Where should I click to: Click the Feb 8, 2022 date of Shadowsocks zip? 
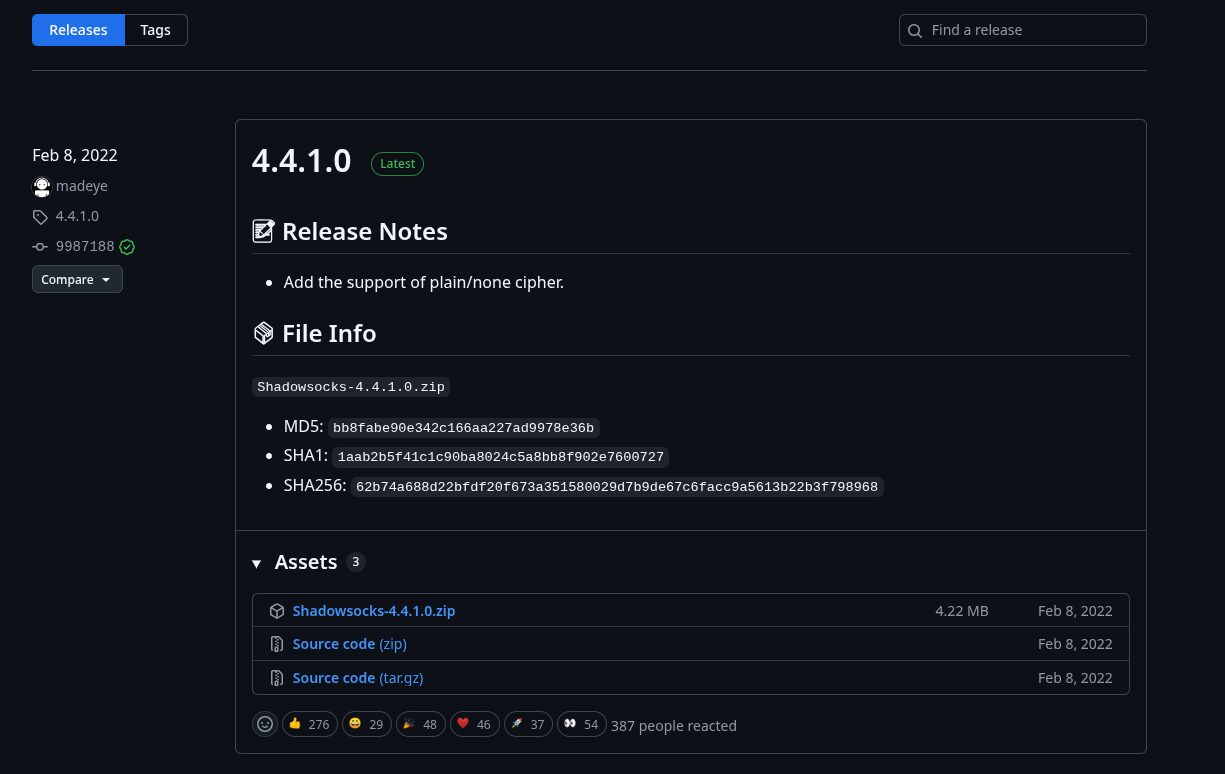tap(1075, 611)
